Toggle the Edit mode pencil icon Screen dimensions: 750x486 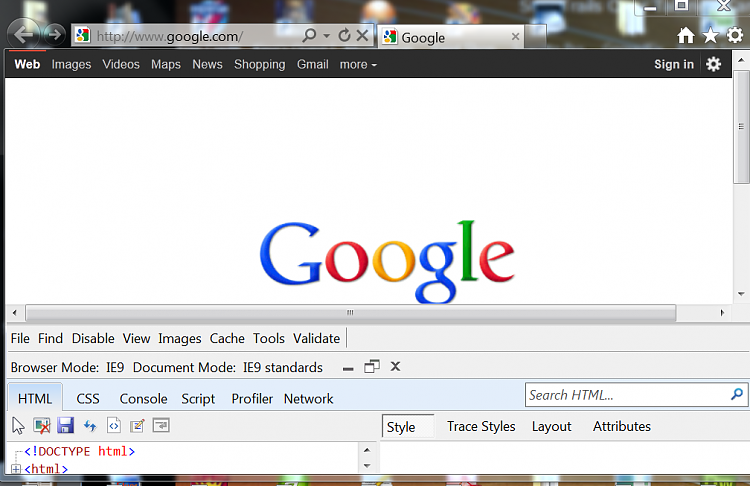click(x=137, y=425)
